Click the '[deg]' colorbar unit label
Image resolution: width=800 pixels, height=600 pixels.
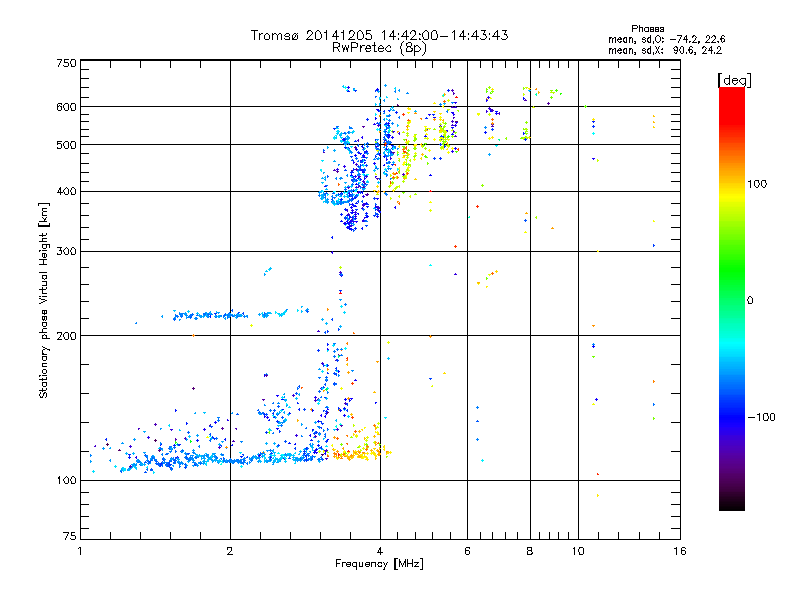(x=734, y=80)
